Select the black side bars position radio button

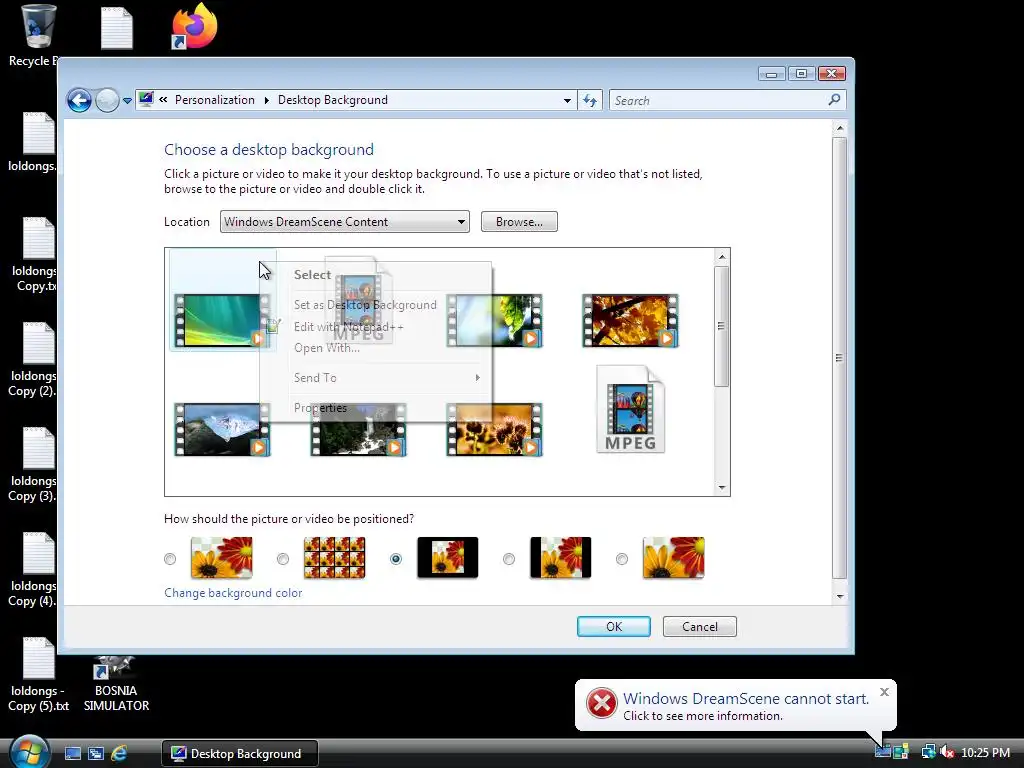click(x=509, y=559)
